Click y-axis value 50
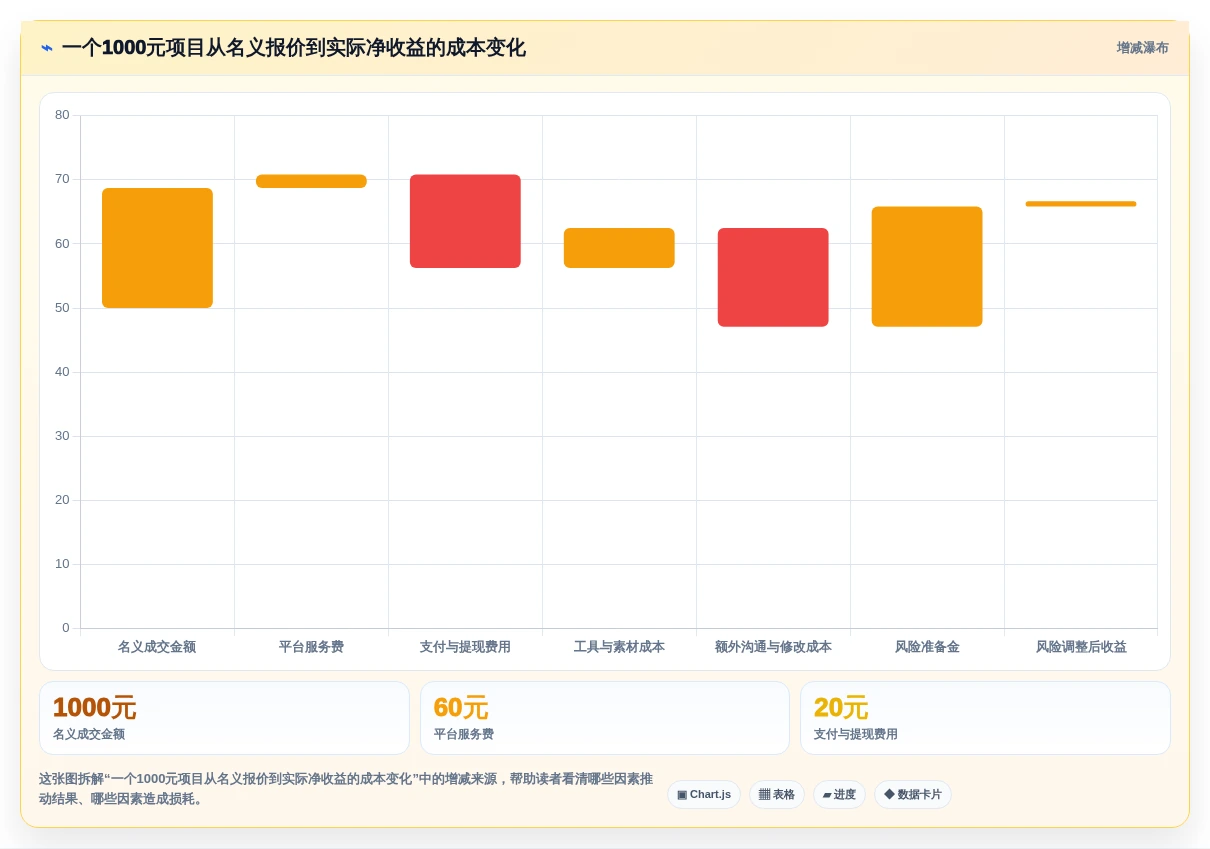Image resolution: width=1210 pixels, height=849 pixels. [x=62, y=308]
